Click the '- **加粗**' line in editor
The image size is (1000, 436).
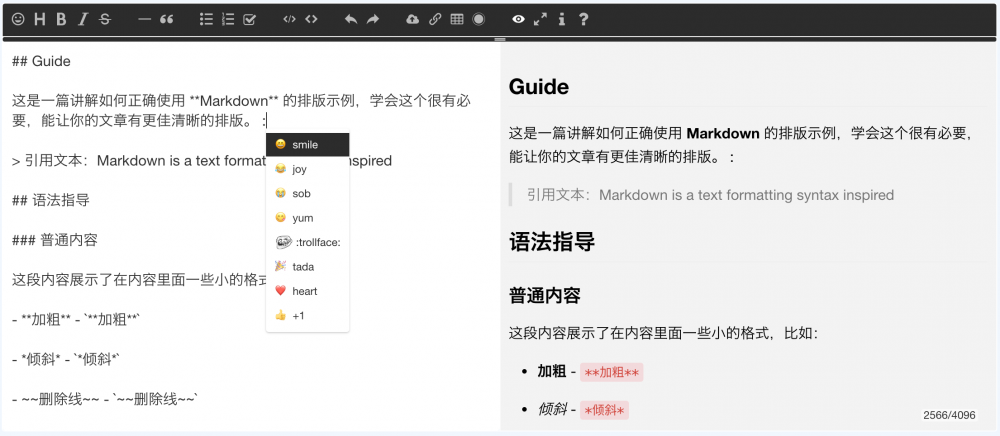click(76, 320)
